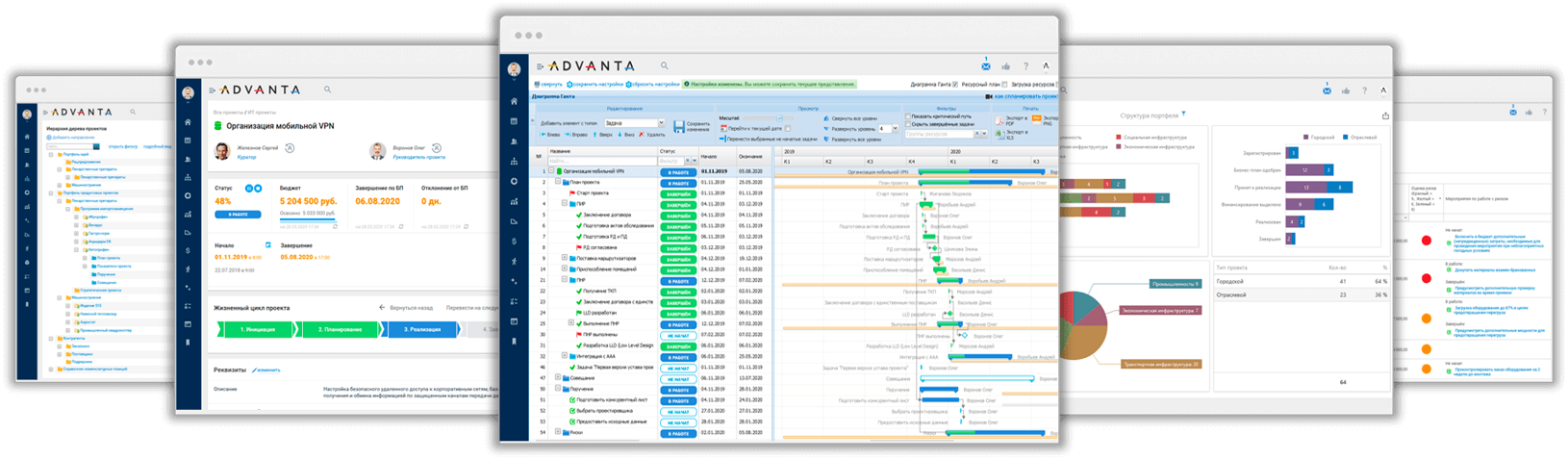This screenshot has width=1568, height=459.
Task: Collapse the 'План проекта' tree row
Action: (558, 182)
